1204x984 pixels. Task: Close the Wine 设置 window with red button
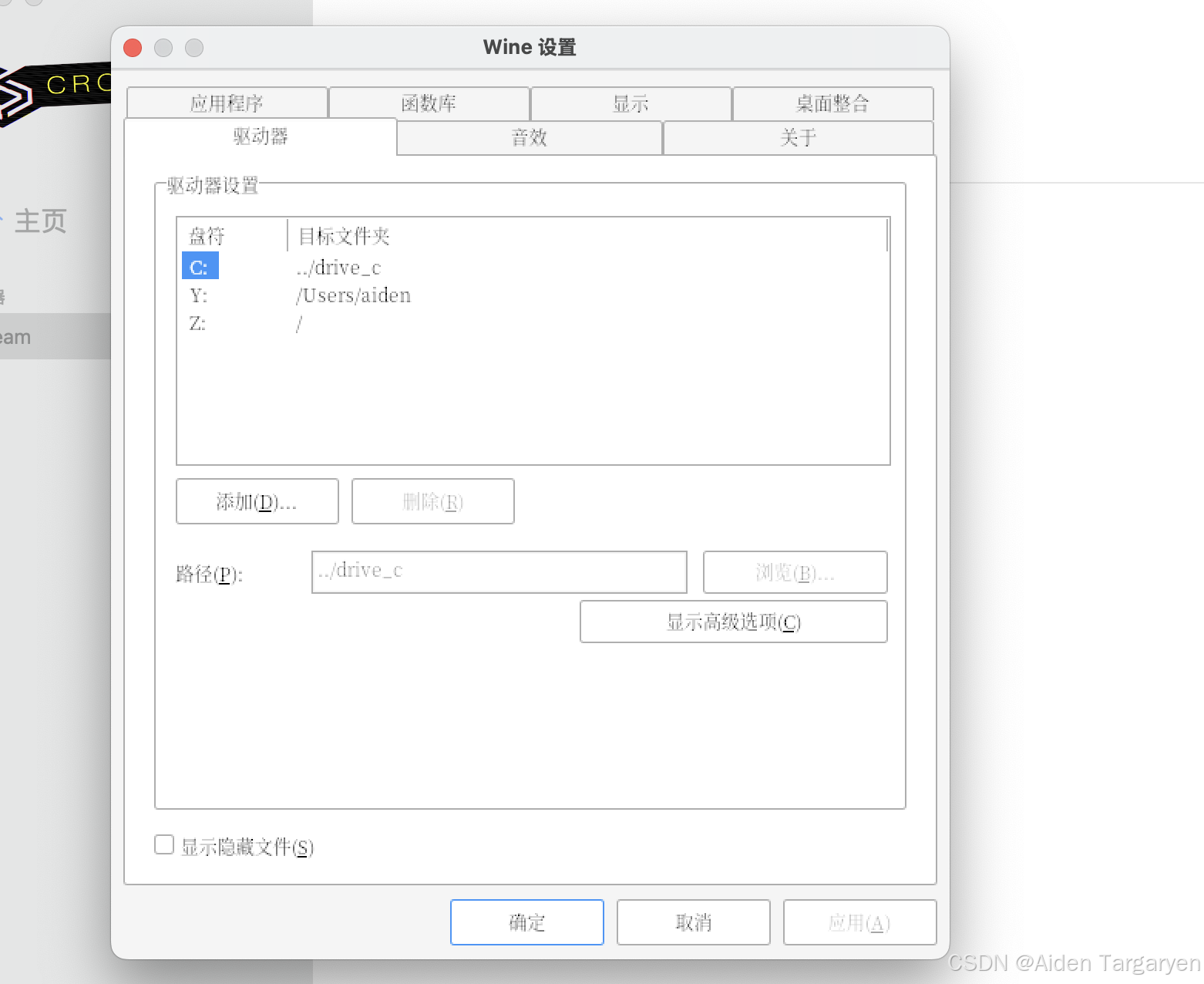(133, 48)
